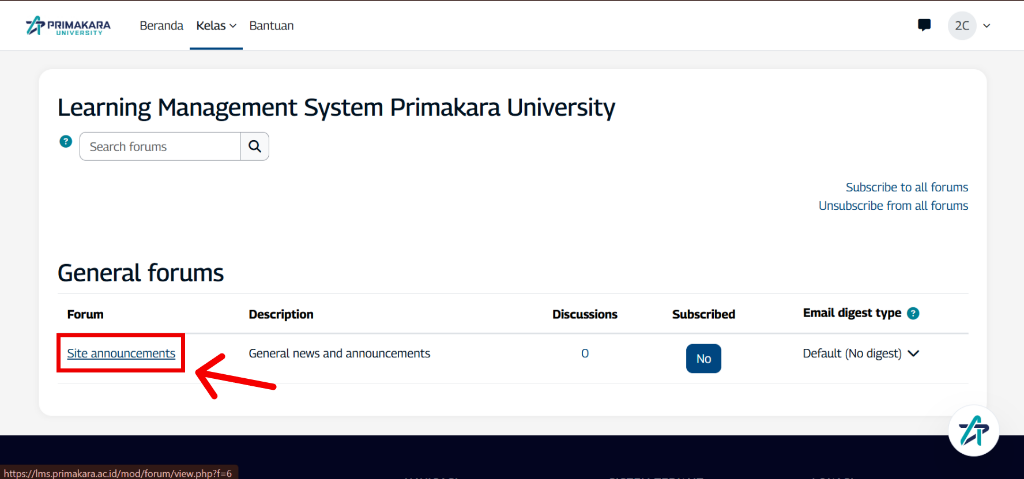Open the messaging chat bubble icon
The height and width of the screenshot is (479, 1024).
[x=924, y=25]
